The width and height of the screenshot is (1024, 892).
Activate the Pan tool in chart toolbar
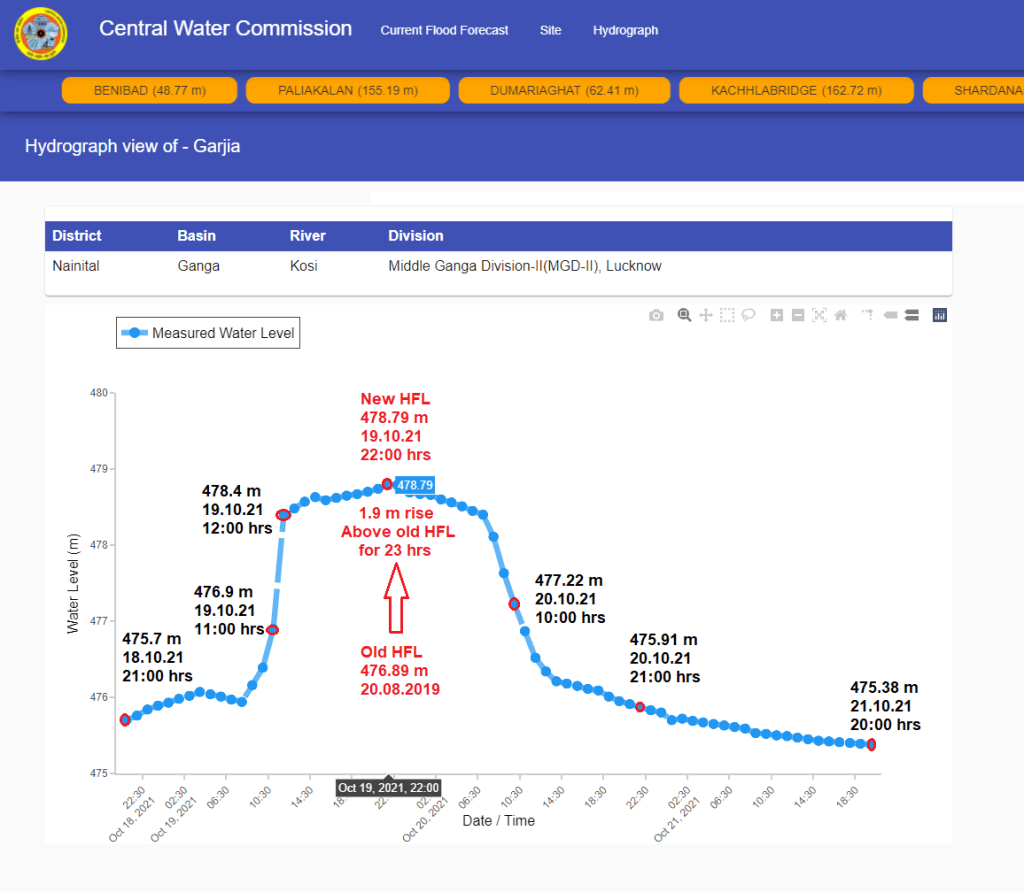point(706,315)
